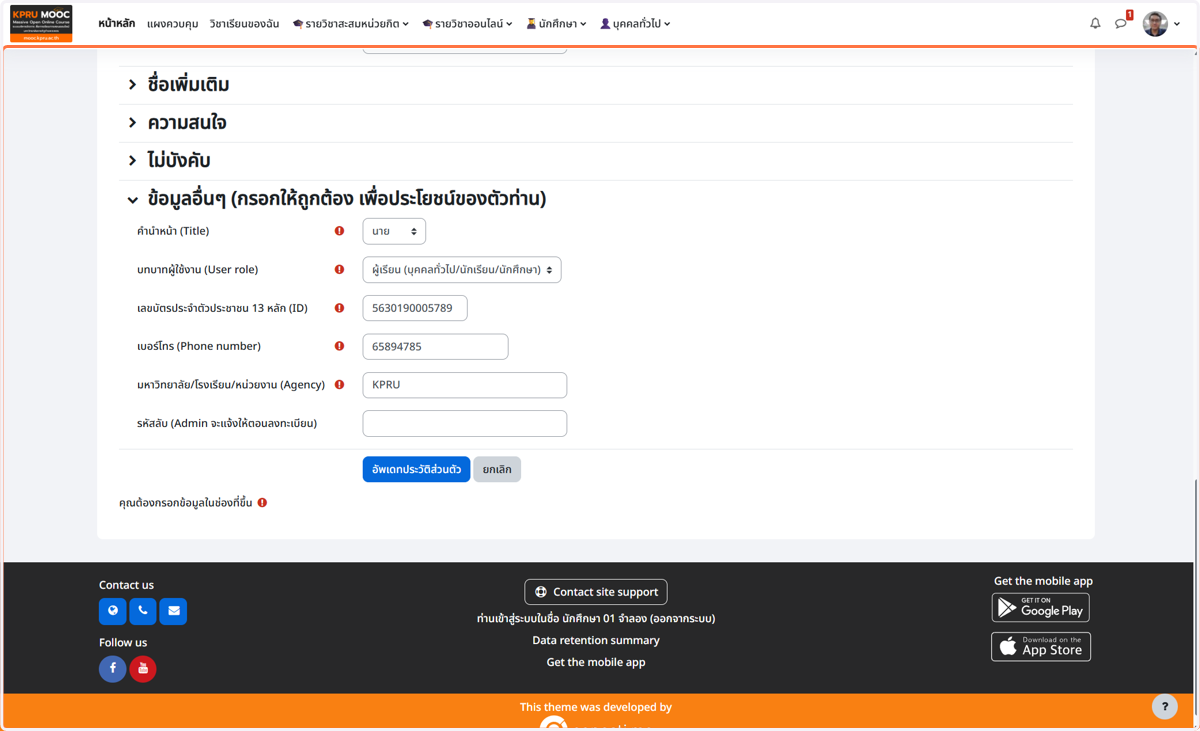Image resolution: width=1200 pixels, height=731 pixels.
Task: Click the empty รหัสลับ input field
Action: pyautogui.click(x=465, y=423)
